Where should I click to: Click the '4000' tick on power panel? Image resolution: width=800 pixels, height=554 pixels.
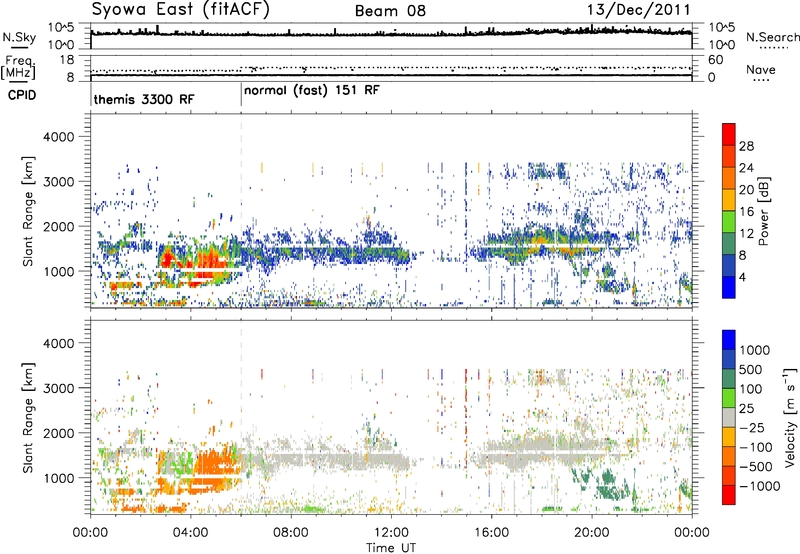tap(58, 137)
